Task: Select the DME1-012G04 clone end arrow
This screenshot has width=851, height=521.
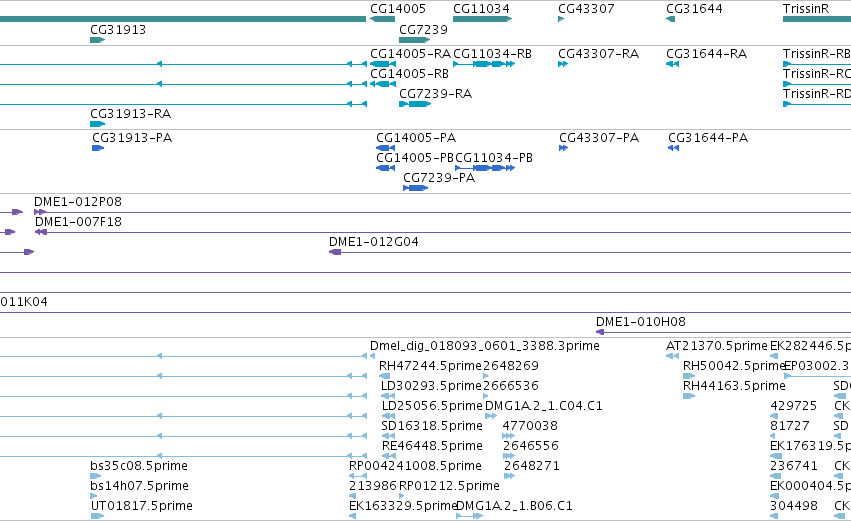Action: click(x=335, y=252)
